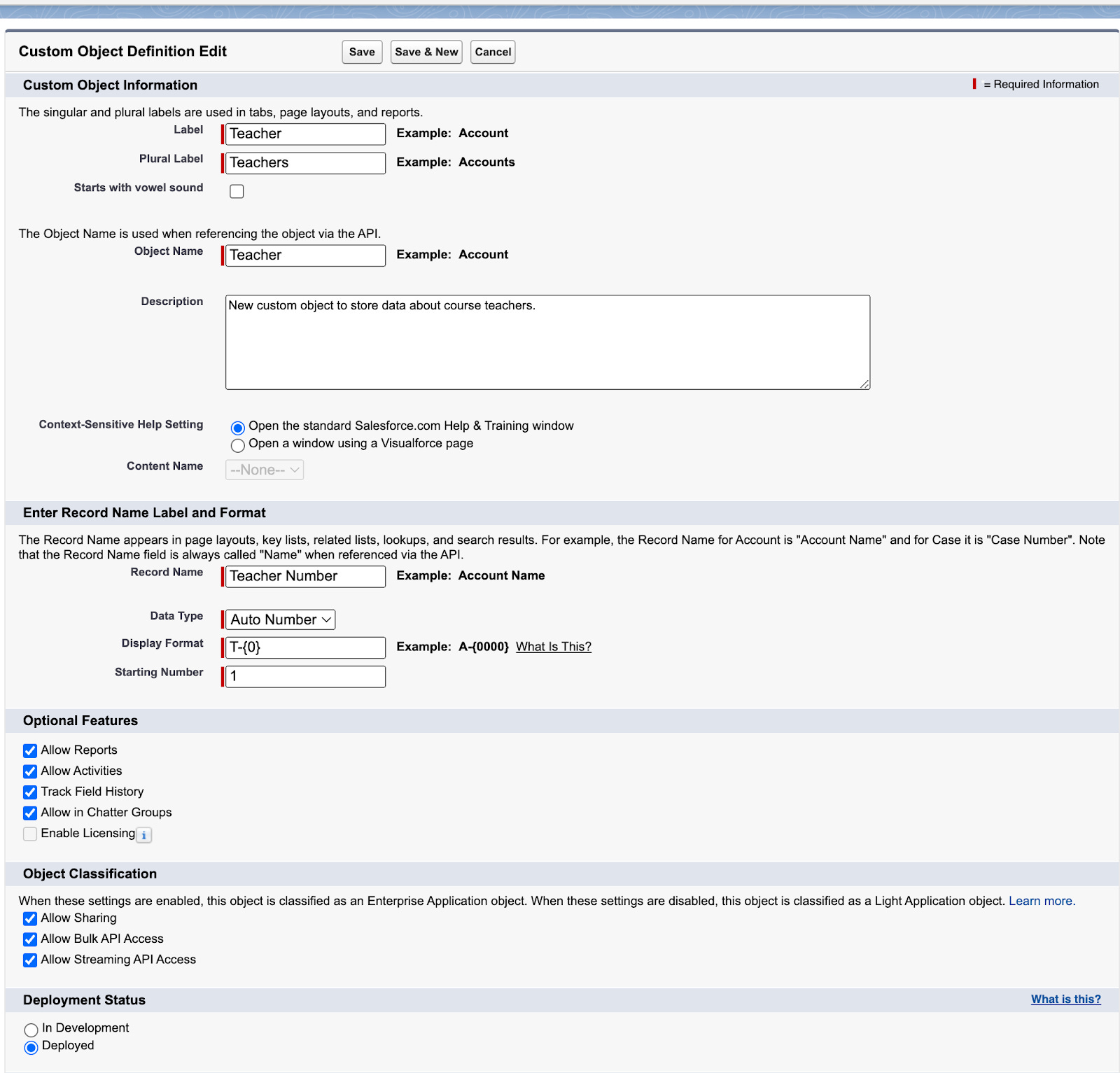Viewport: 1120px width, 1073px height.
Task: Click into the Description text area
Action: point(547,342)
